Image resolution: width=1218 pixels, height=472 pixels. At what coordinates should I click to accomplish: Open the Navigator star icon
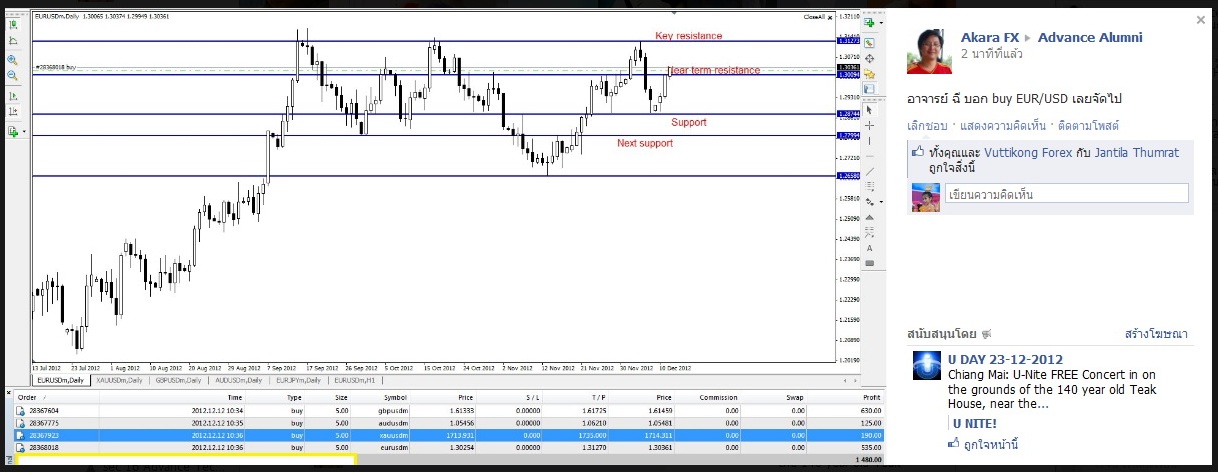(870, 73)
